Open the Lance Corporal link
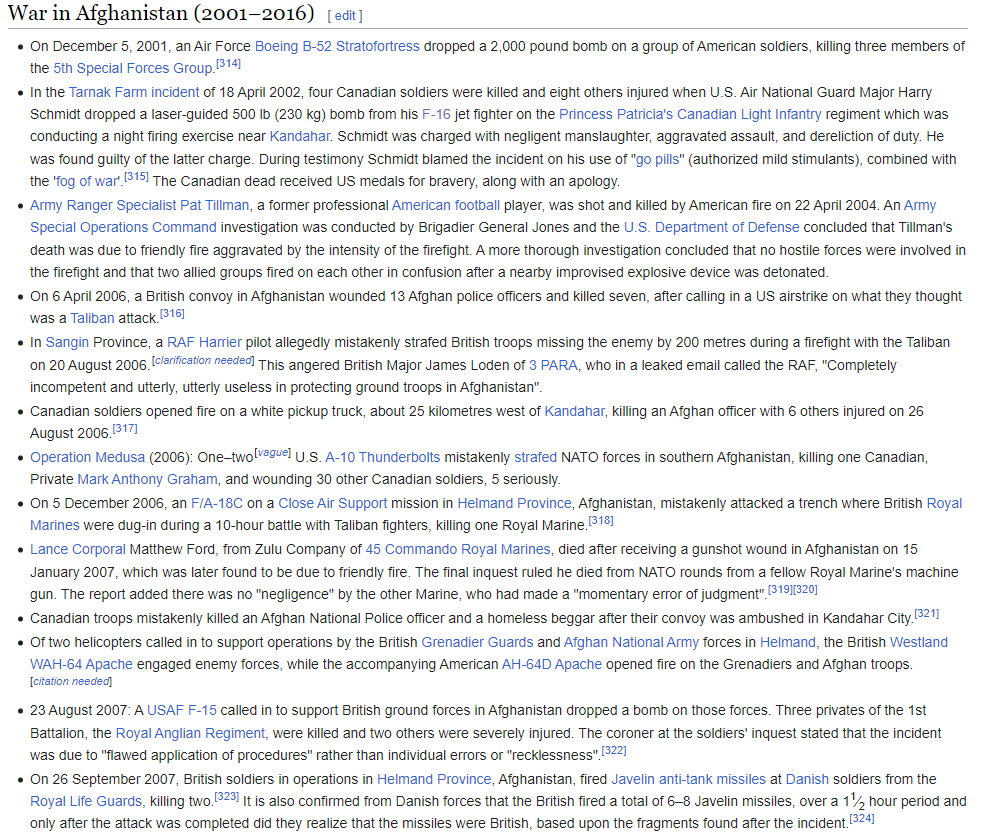This screenshot has height=836, width=984. (x=78, y=549)
